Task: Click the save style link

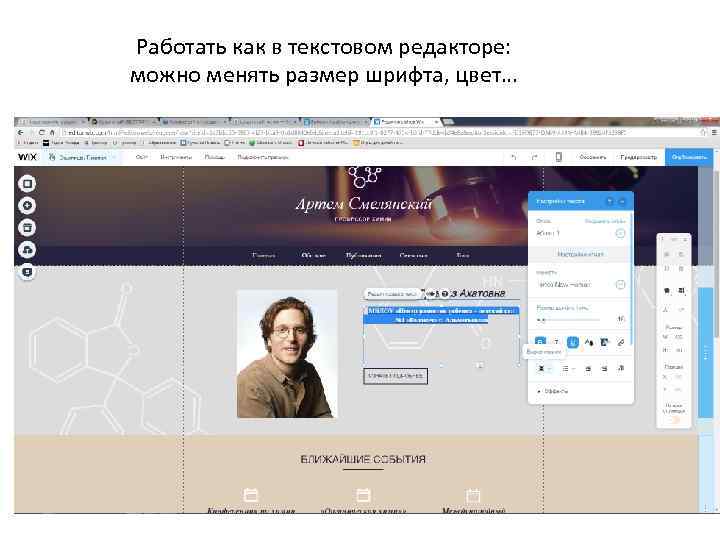Action: [x=605, y=221]
